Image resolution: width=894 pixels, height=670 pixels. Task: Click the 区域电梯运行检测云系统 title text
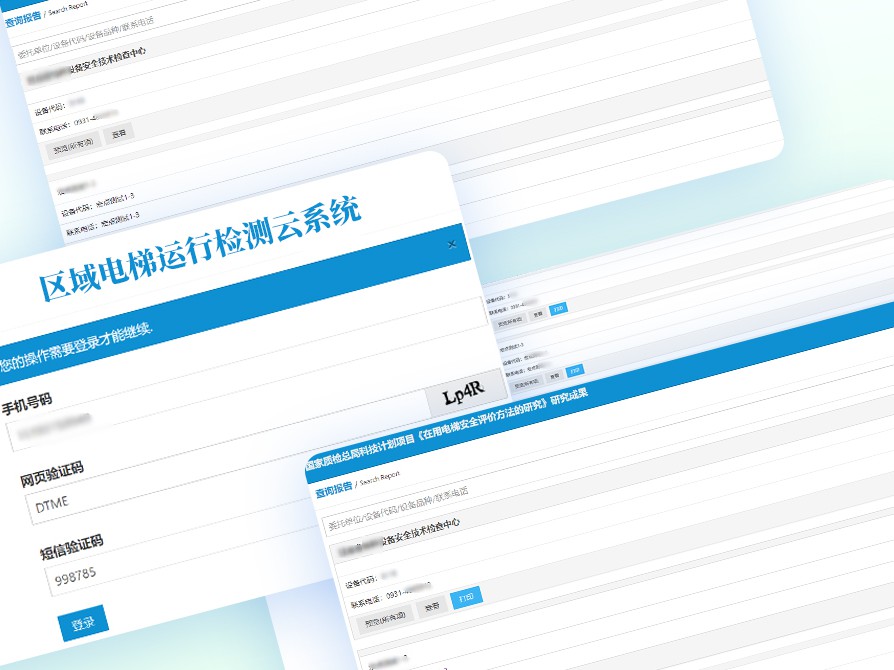point(200,248)
